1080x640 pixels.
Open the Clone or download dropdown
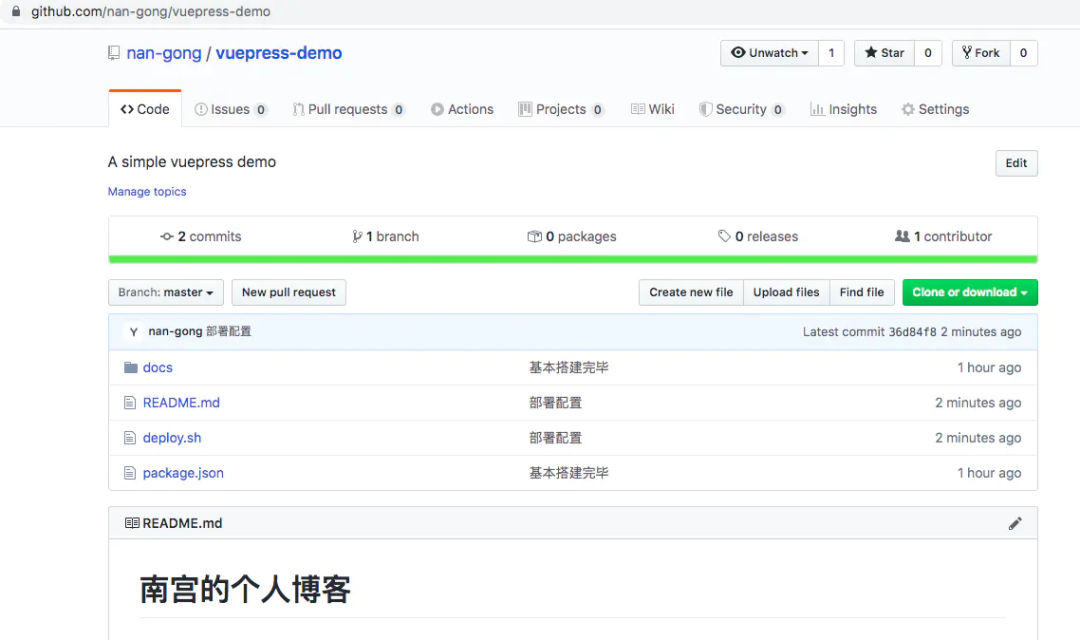coord(970,292)
